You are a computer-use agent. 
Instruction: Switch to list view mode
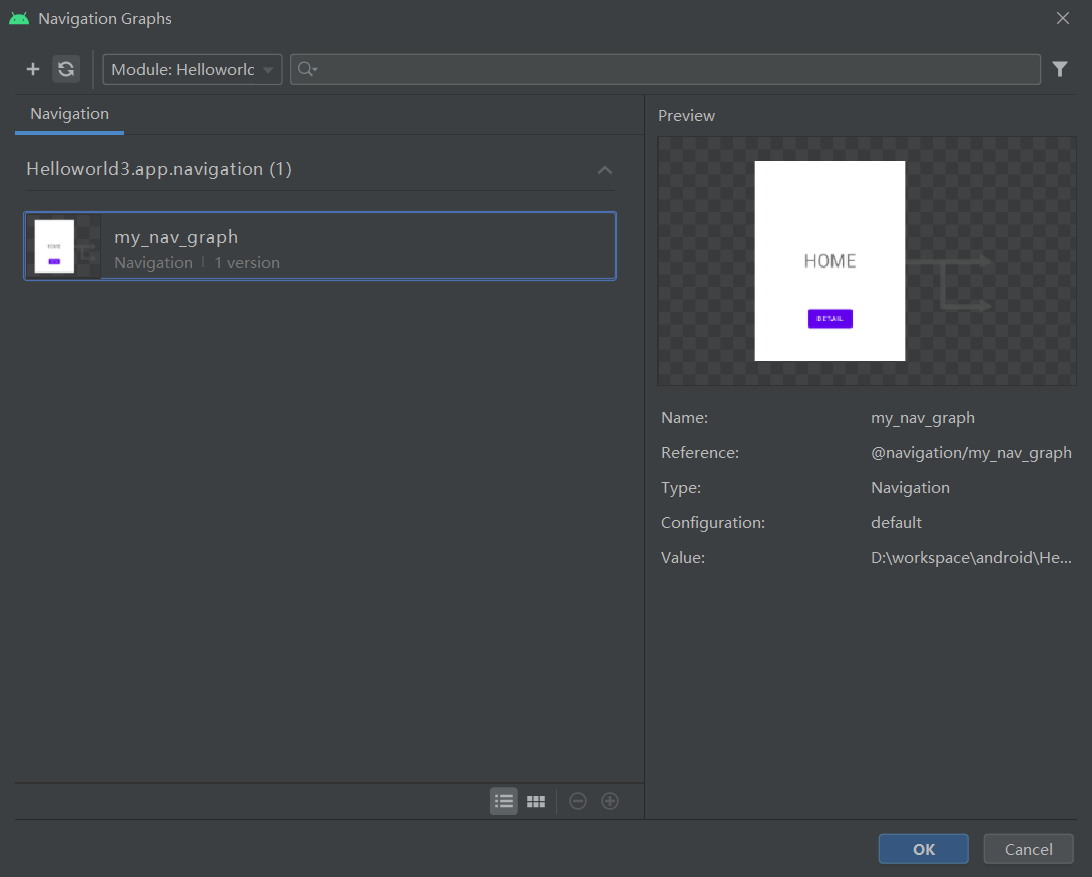click(504, 801)
